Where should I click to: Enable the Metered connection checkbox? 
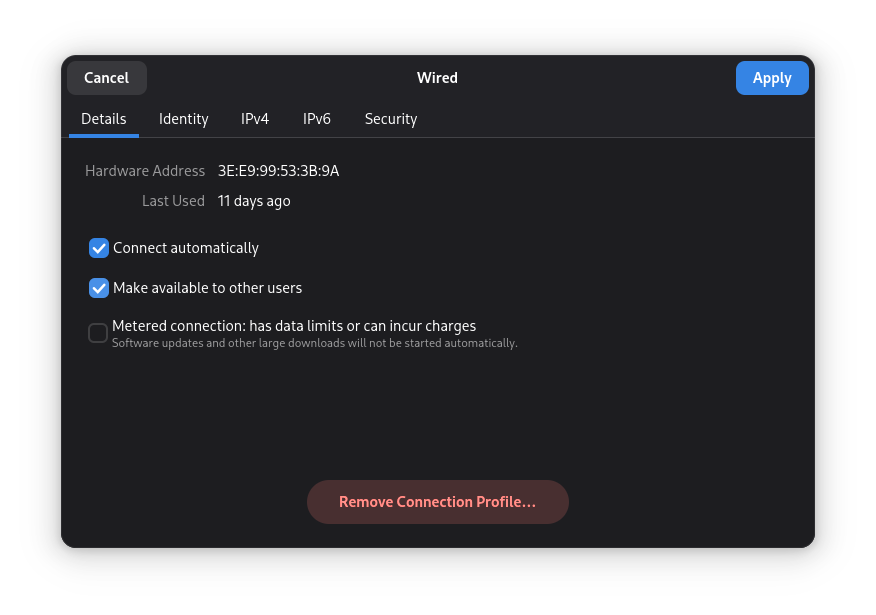(98, 333)
